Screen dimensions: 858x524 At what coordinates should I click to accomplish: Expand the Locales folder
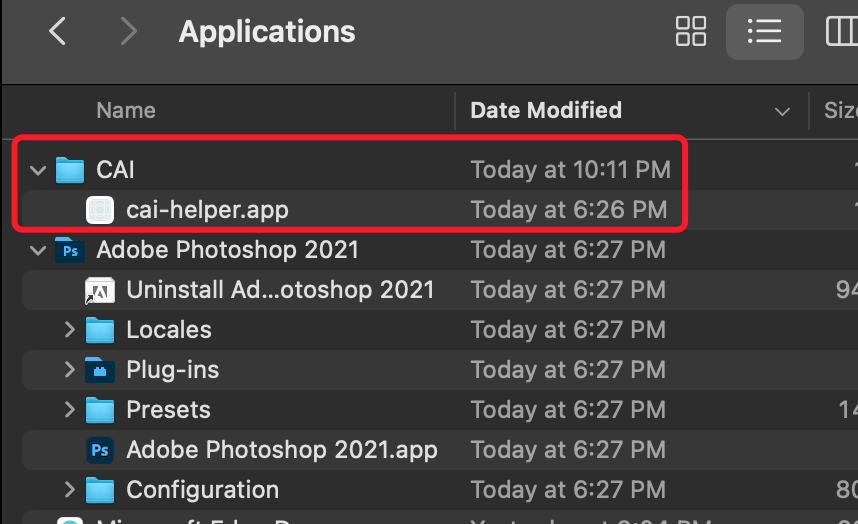pos(69,330)
